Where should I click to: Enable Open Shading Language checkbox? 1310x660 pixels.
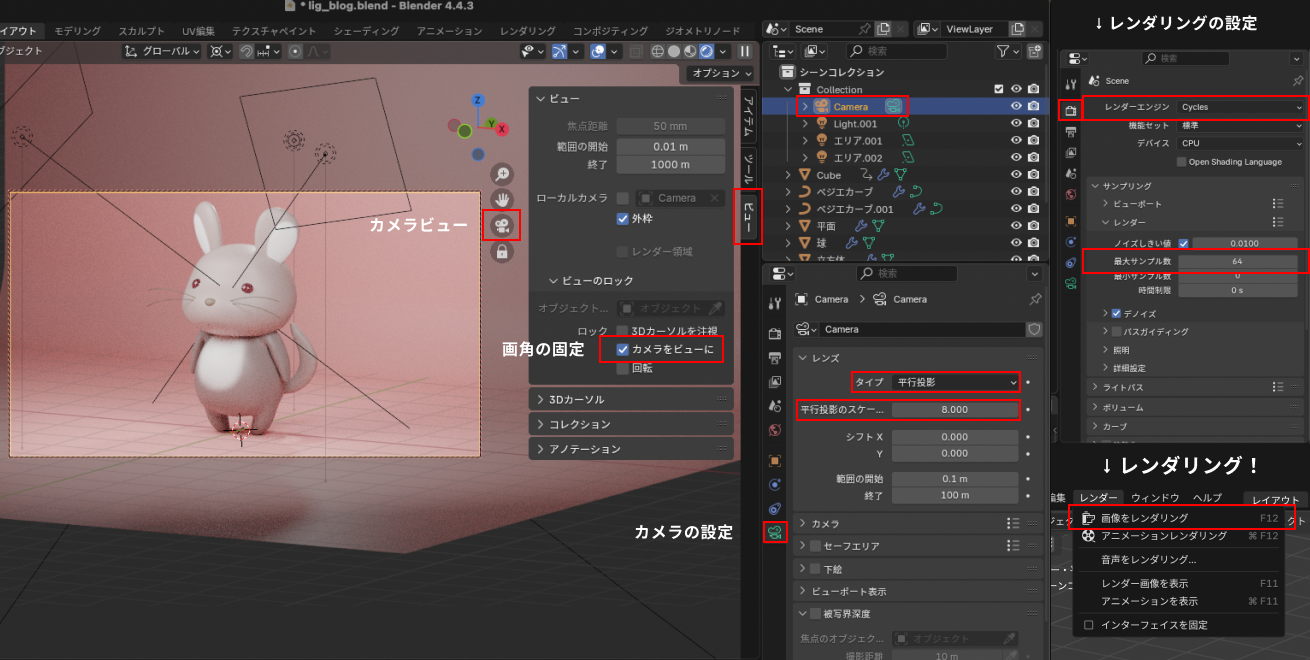pyautogui.click(x=1182, y=161)
